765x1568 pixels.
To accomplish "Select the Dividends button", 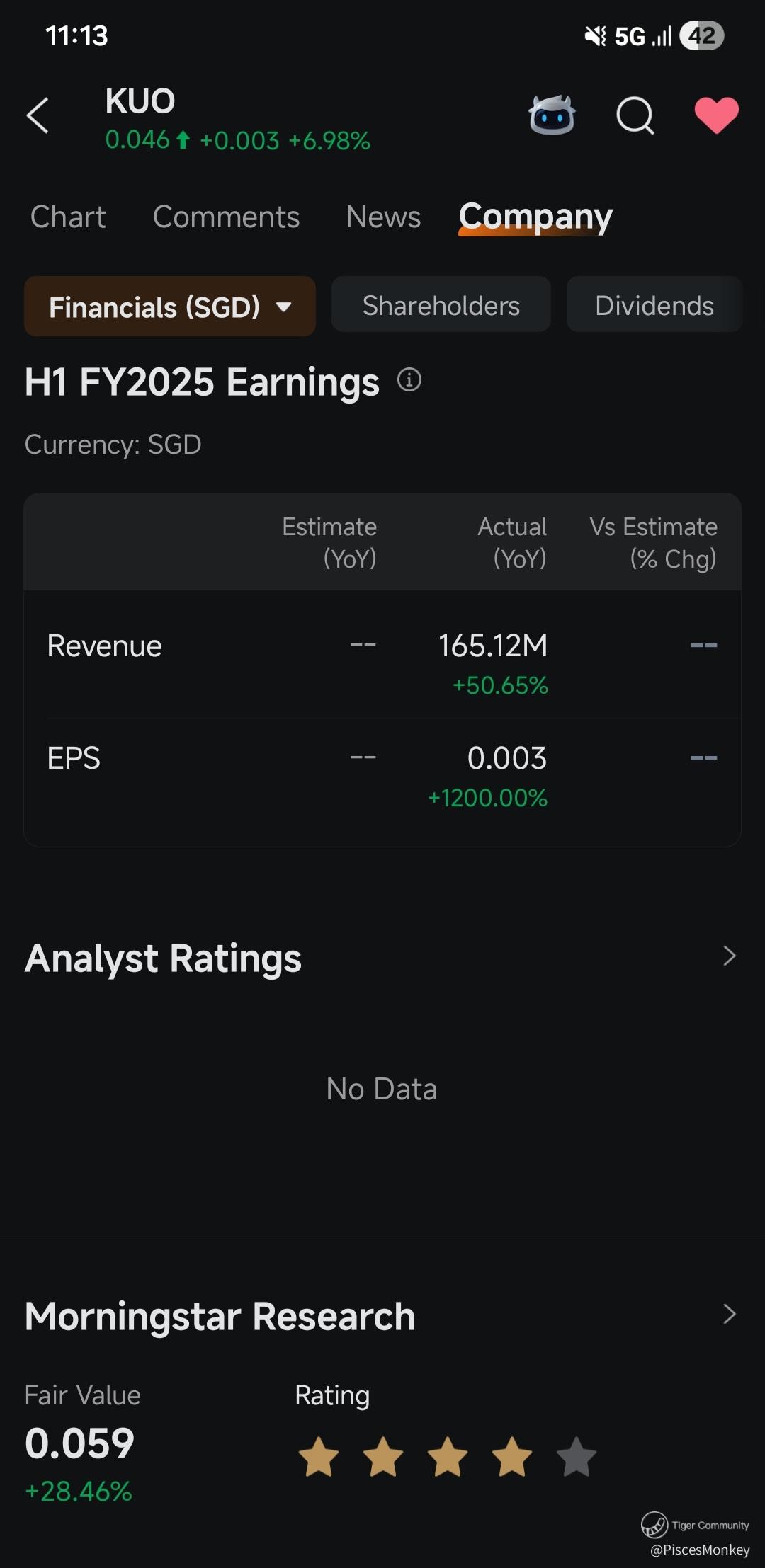I will [x=654, y=305].
